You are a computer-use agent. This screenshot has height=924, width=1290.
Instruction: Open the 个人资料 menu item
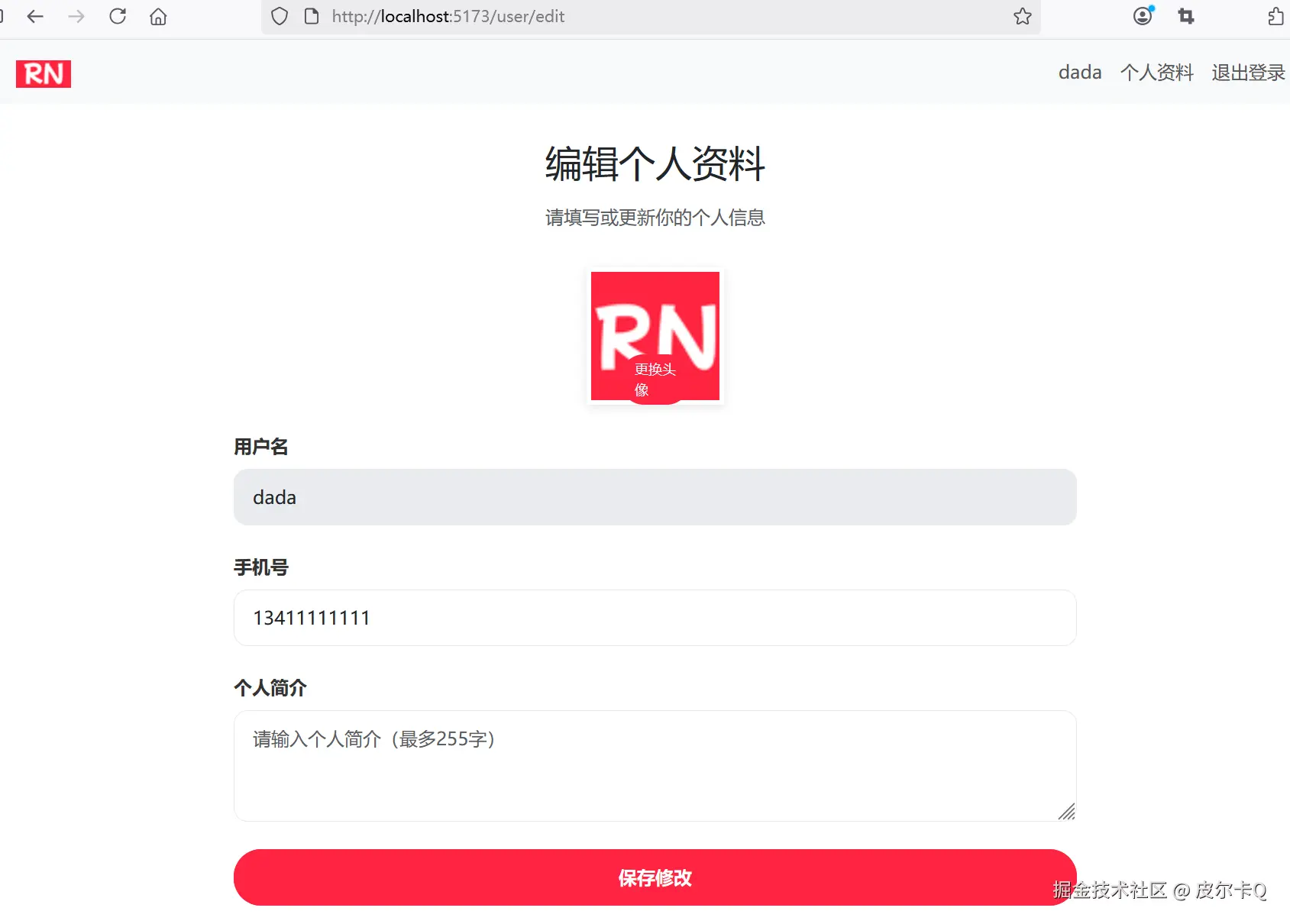click(1156, 73)
